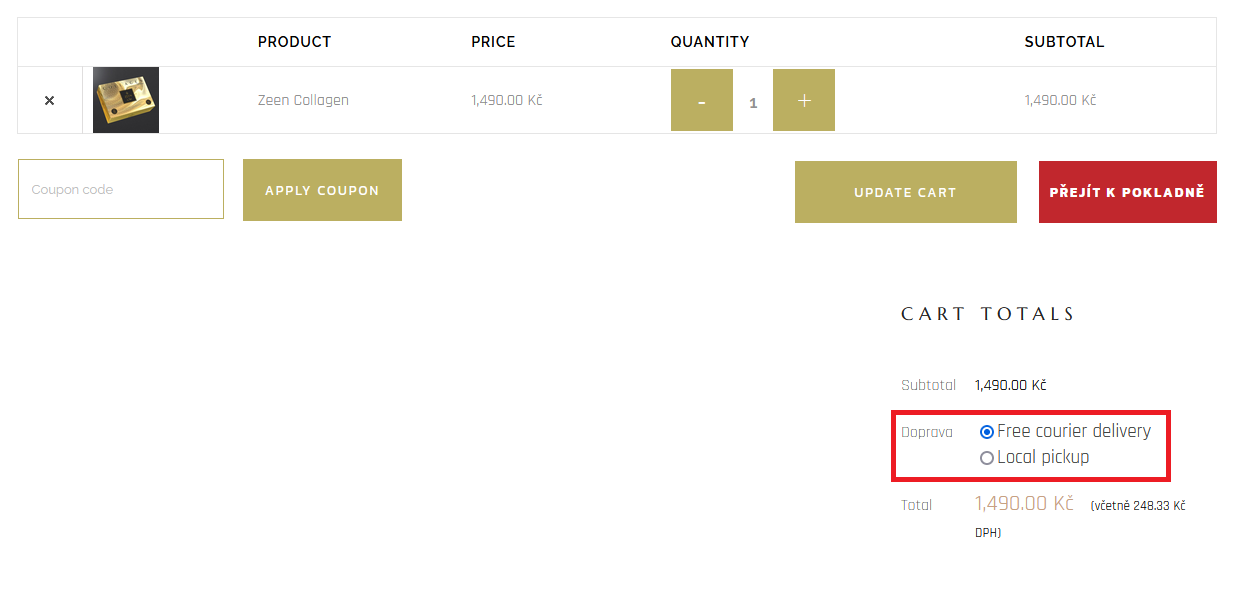Viewport: 1252px width, 598px height.
Task: Click the PRICE column header
Action: point(493,42)
